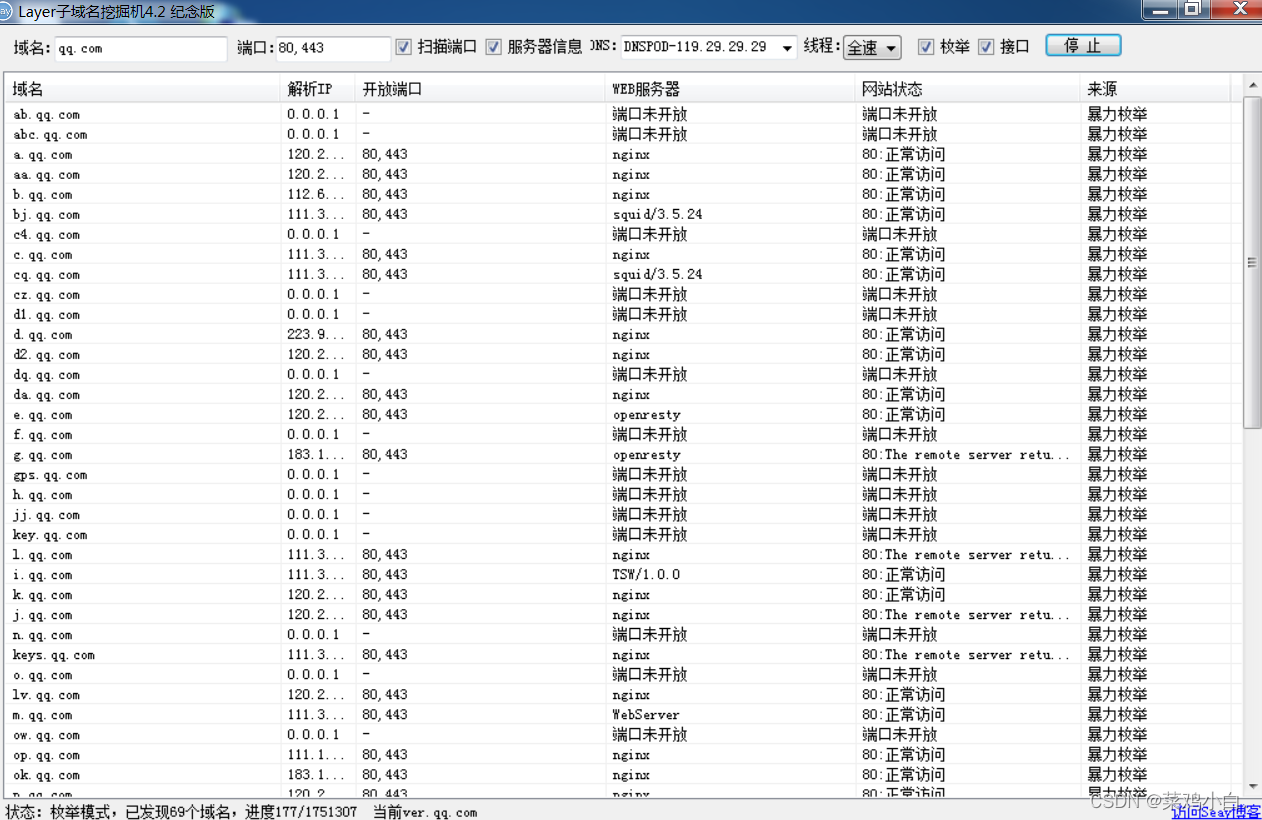The image size is (1262, 820).
Task: Select the a.qq.com domain entry
Action: 43,155
